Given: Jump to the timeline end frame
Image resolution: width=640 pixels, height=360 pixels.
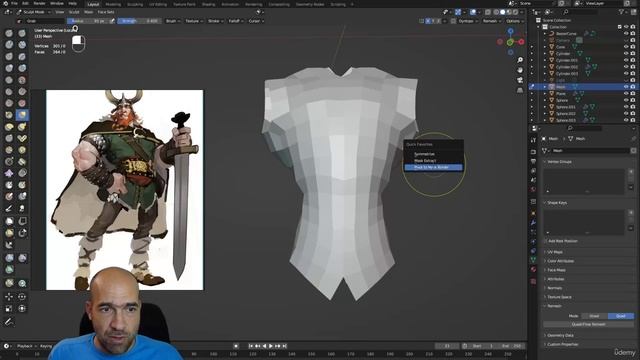Looking at the screenshot, I should [284, 346].
